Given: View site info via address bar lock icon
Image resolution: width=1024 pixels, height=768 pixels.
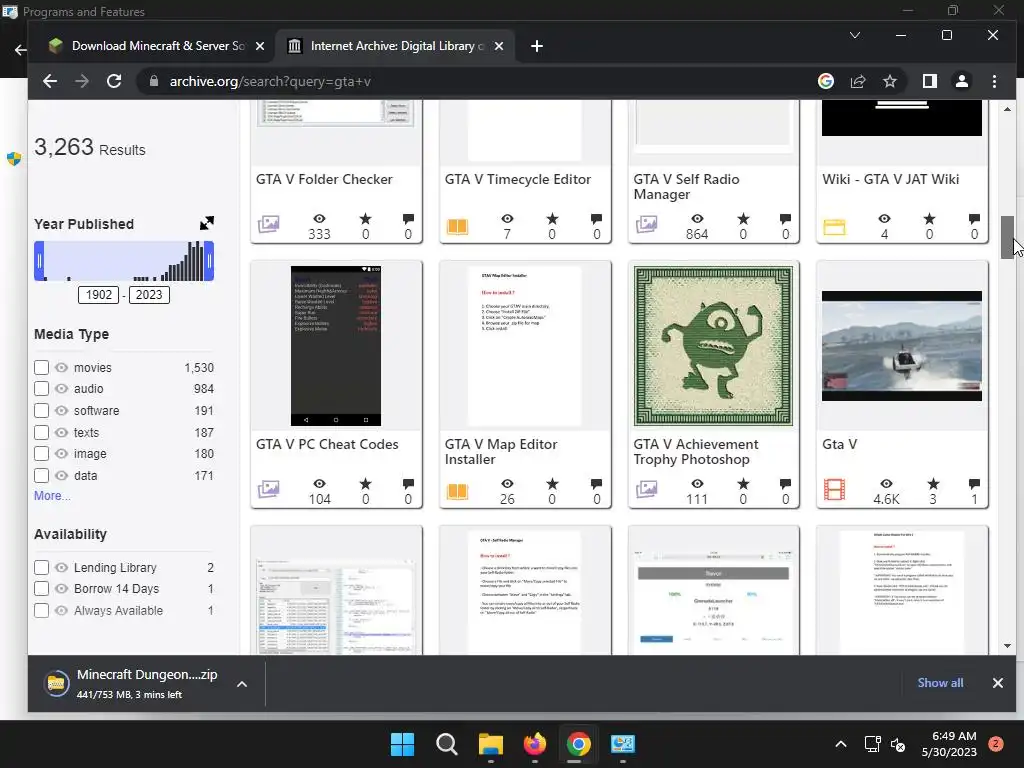Looking at the screenshot, I should 154,81.
